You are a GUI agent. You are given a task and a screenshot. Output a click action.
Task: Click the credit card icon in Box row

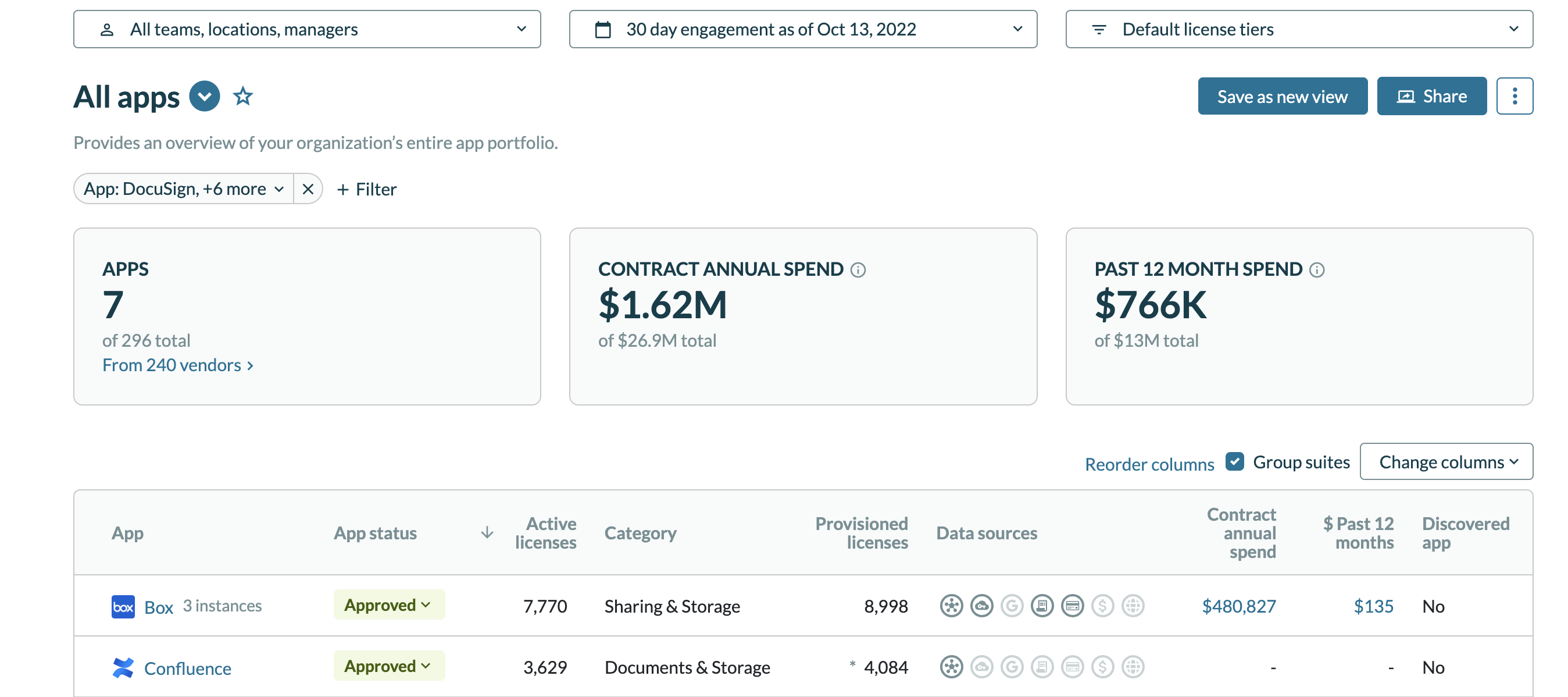coord(1072,606)
